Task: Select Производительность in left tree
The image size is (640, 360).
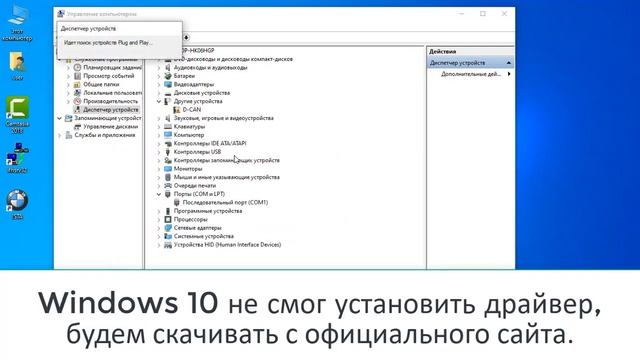Action: click(111, 101)
